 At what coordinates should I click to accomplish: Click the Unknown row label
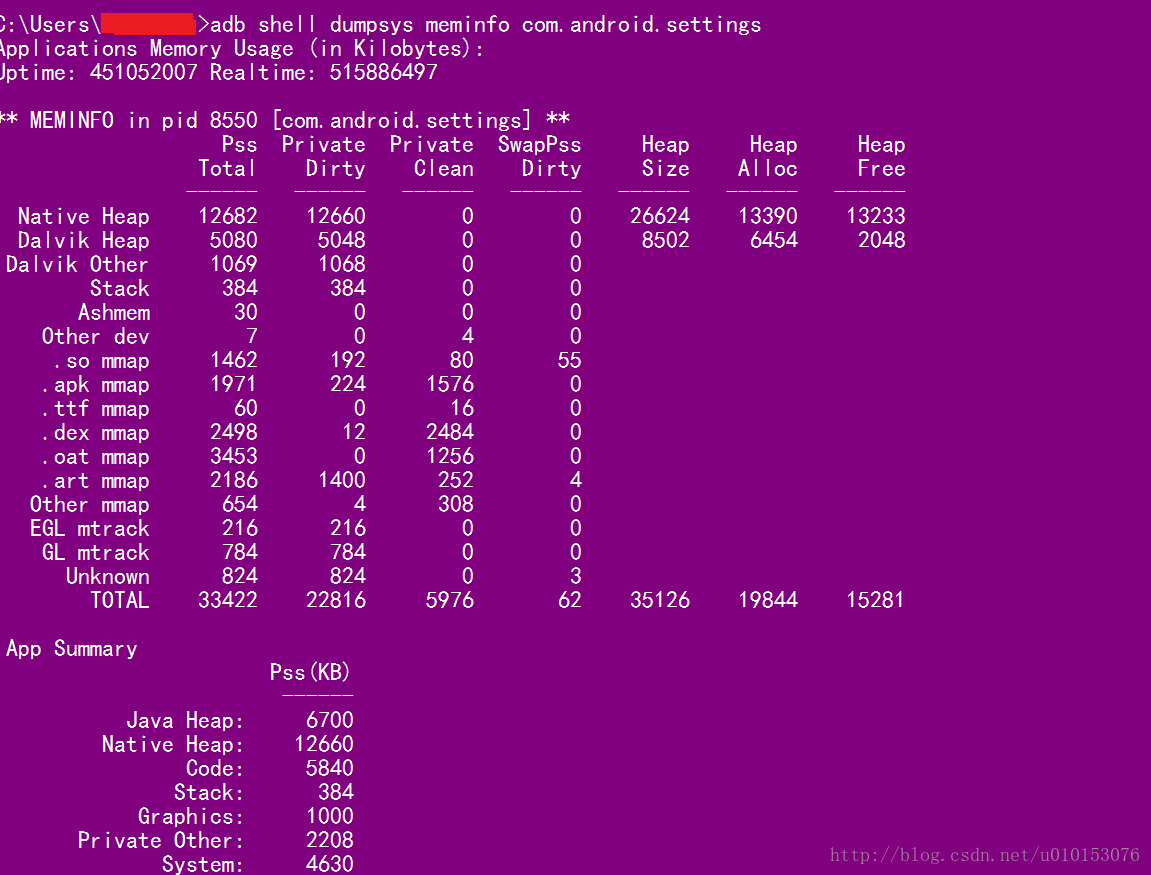(x=108, y=577)
